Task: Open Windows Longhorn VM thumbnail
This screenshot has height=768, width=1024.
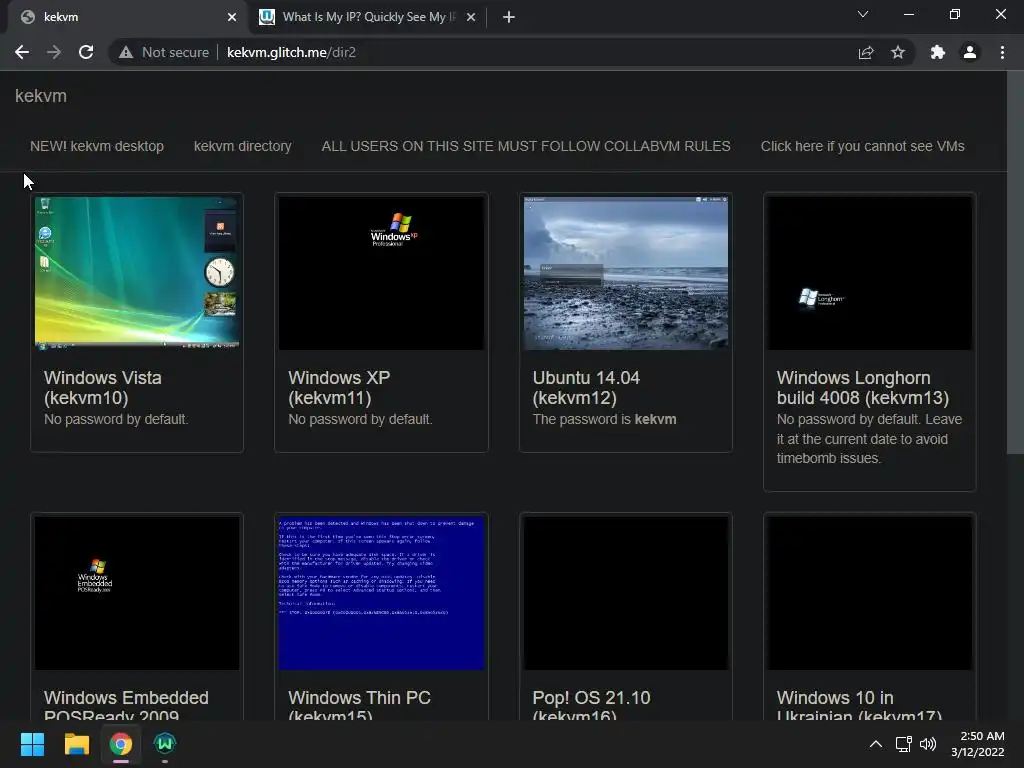Action: 870,273
